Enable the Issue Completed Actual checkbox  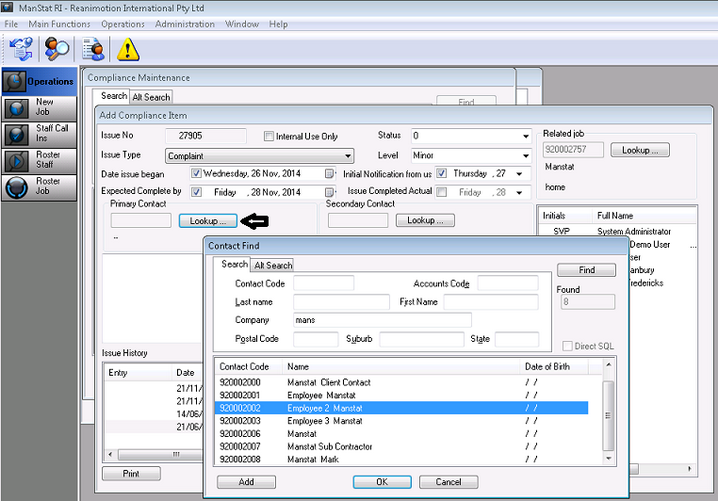(441, 192)
